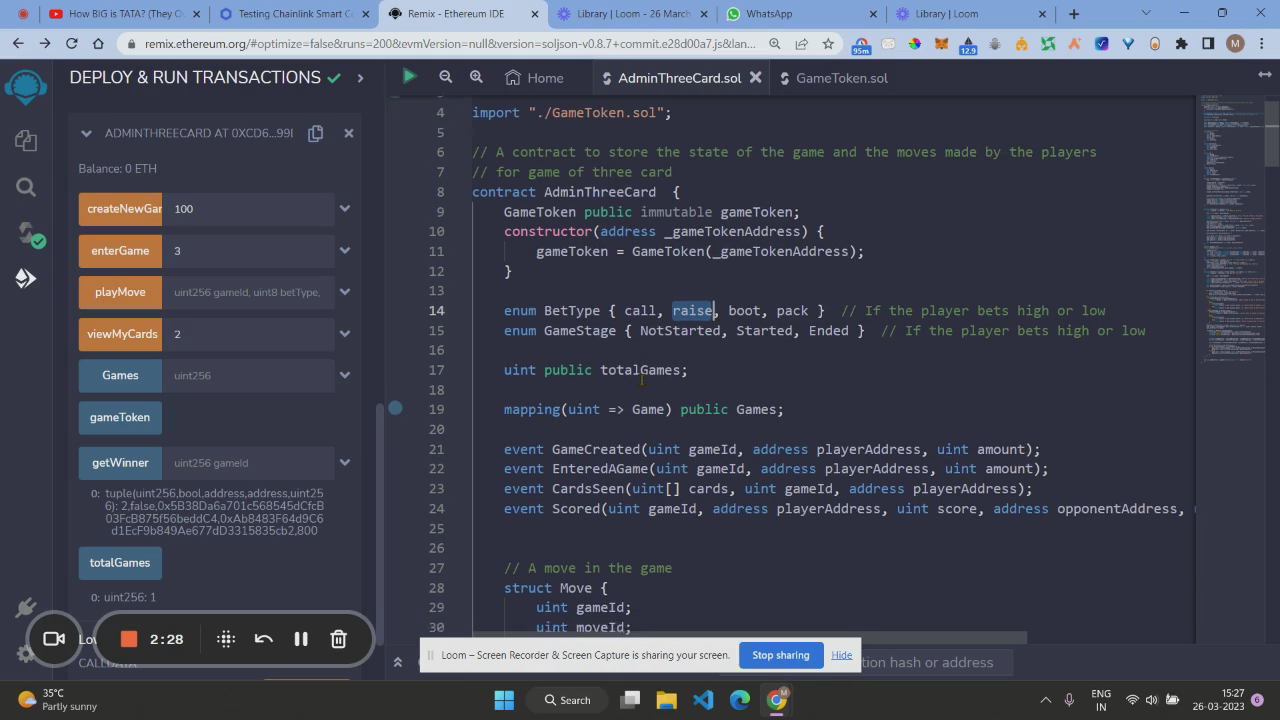Share this page from the address bar
Image resolution: width=1280 pixels, height=720 pixels.
[801, 44]
